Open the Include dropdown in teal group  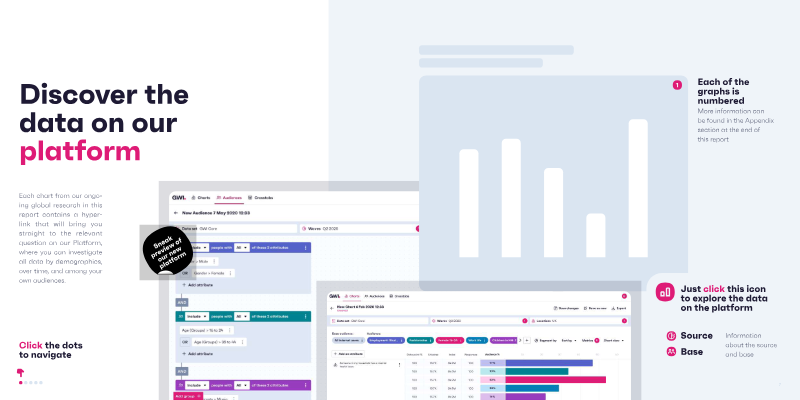197,316
